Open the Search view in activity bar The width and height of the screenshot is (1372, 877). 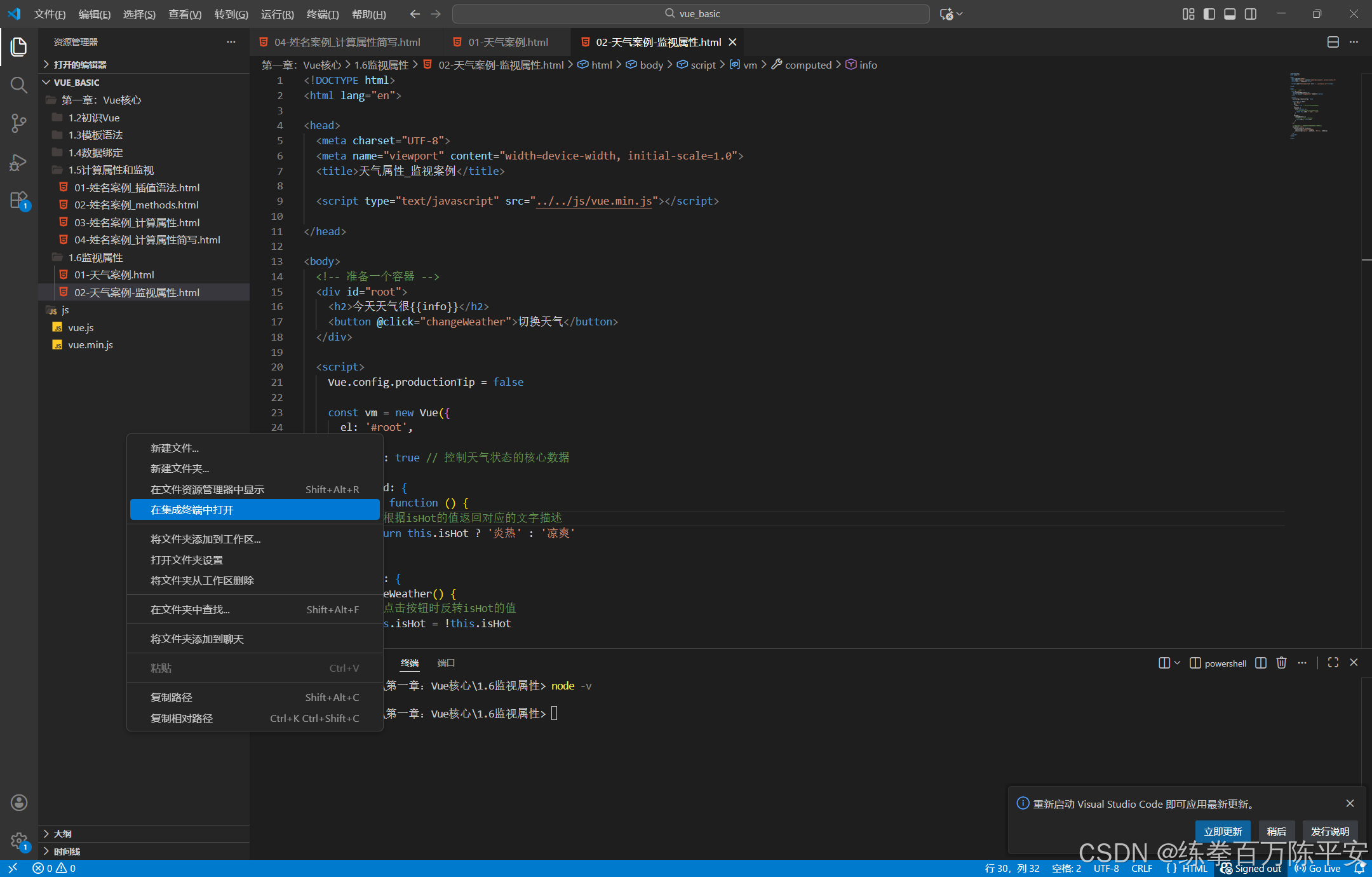click(x=18, y=85)
